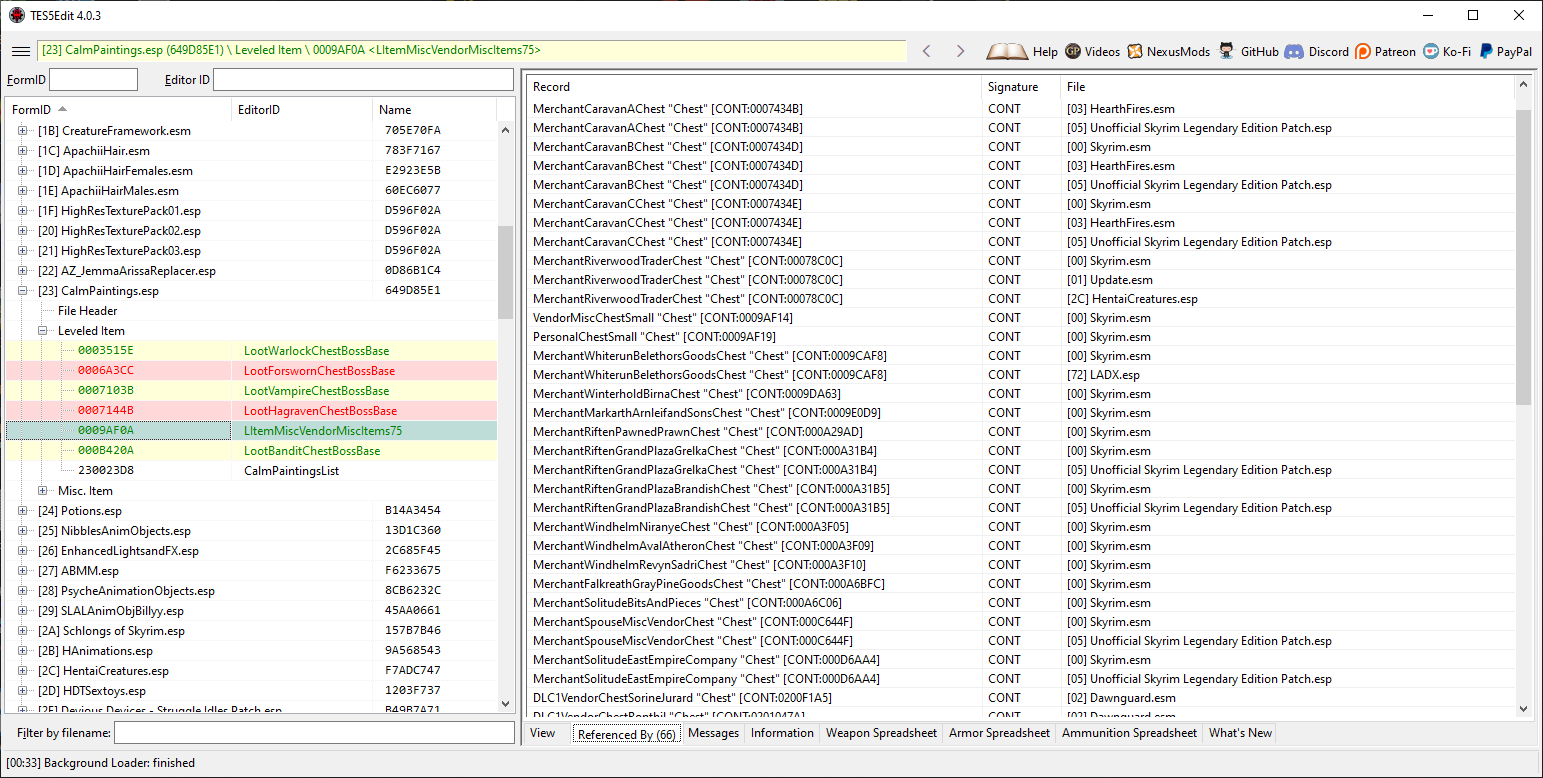The width and height of the screenshot is (1543, 778).
Task: Open the Armor Spreadsheet tab
Action: 1000,733
